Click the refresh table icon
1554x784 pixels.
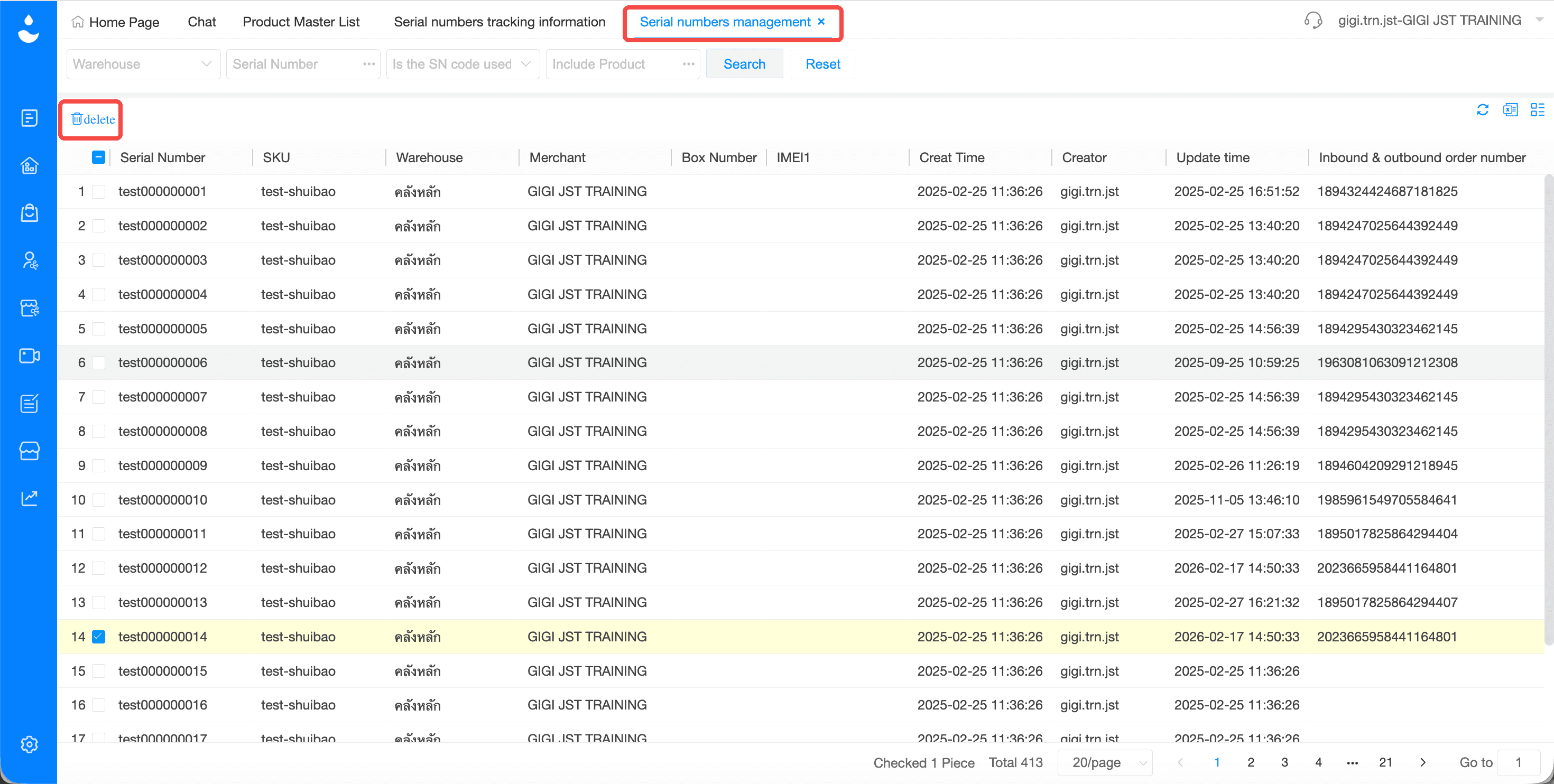point(1482,110)
